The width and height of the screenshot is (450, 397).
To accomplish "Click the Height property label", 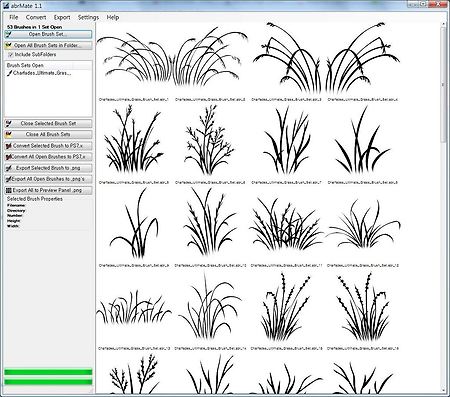I will pyautogui.click(x=14, y=221).
